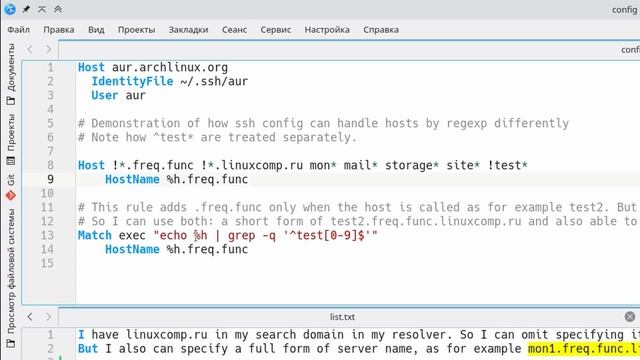Click line number 8 in config editor
This screenshot has width=640, height=360.
coord(50,165)
